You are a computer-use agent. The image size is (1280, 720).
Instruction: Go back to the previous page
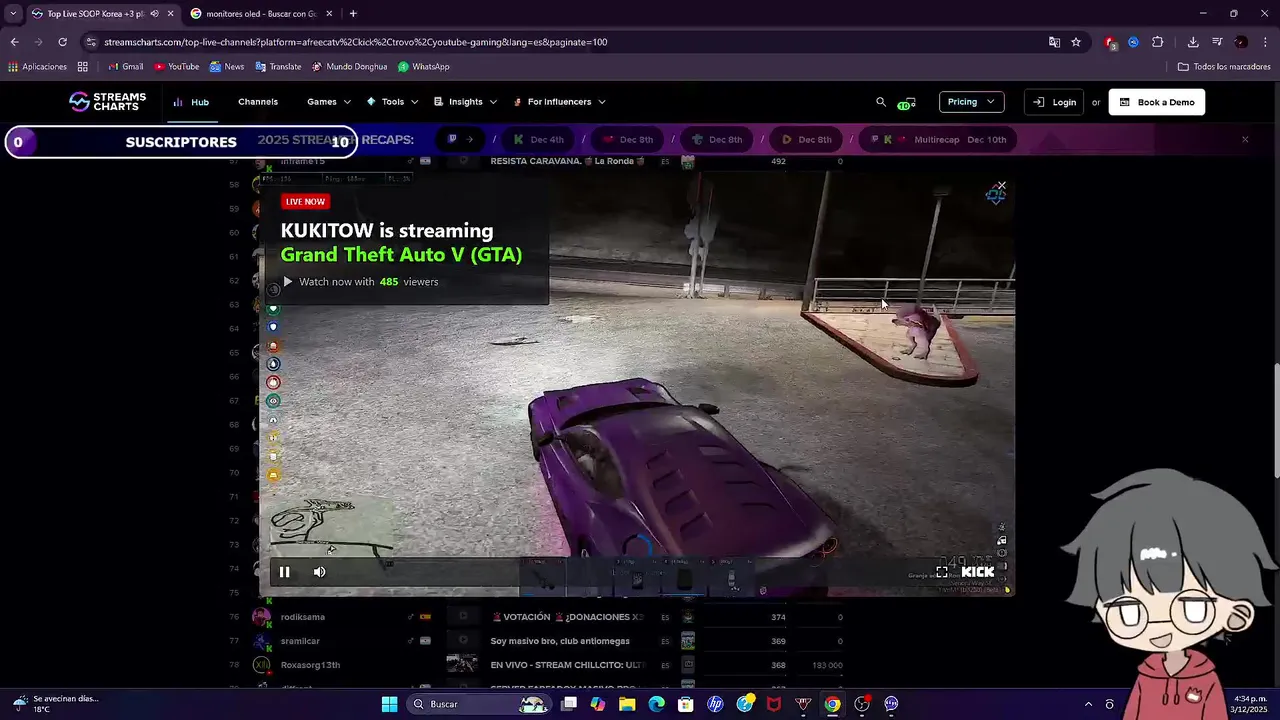pos(14,42)
